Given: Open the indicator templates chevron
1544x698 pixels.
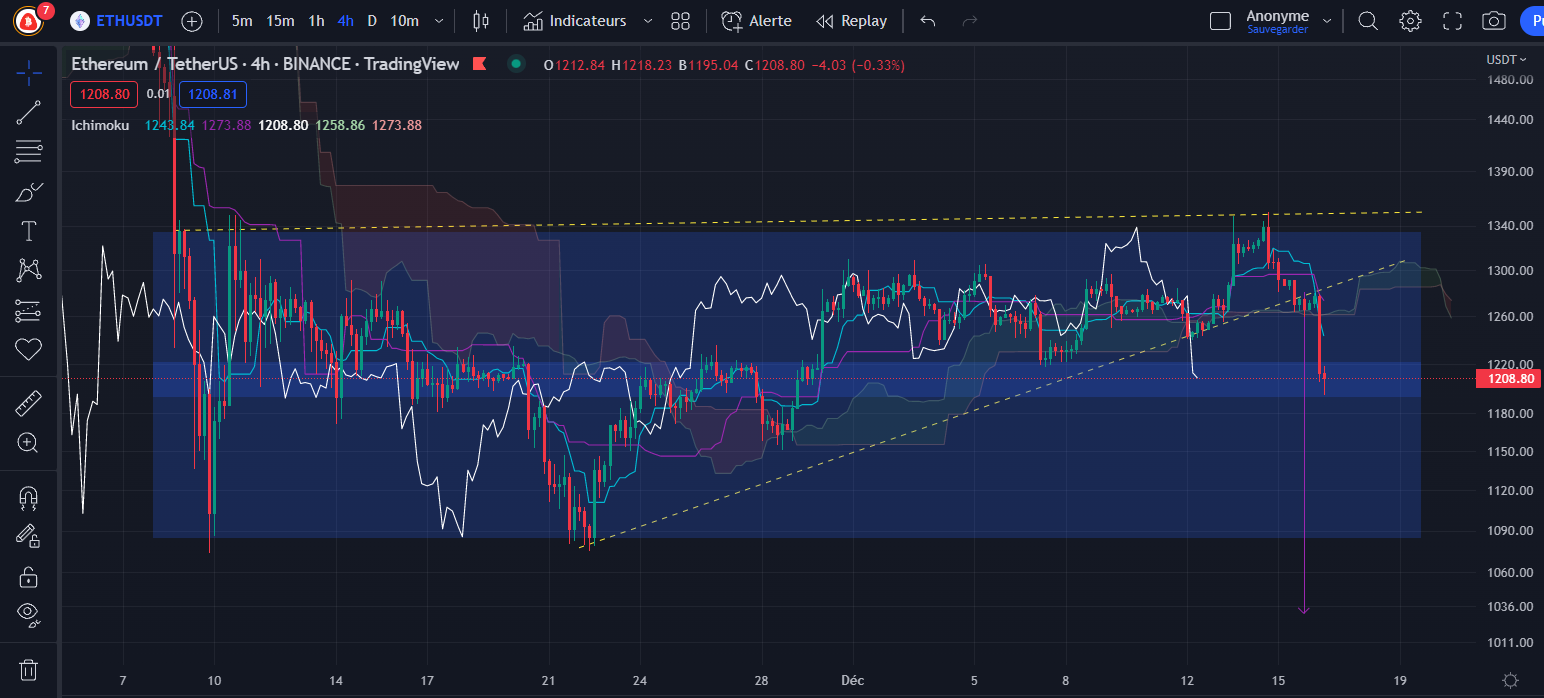Looking at the screenshot, I should click(x=647, y=20).
